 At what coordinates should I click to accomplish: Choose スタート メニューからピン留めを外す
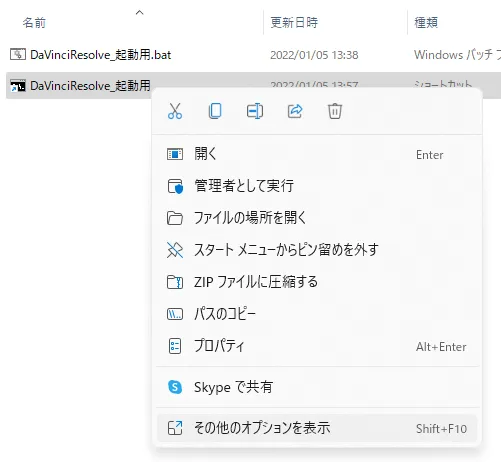(317, 250)
